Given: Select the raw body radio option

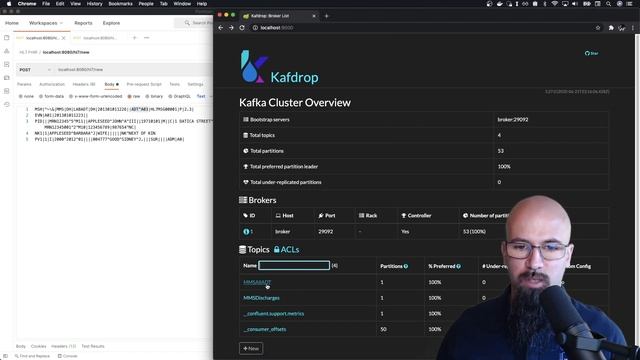Looking at the screenshot, I should pyautogui.click(x=133, y=96).
